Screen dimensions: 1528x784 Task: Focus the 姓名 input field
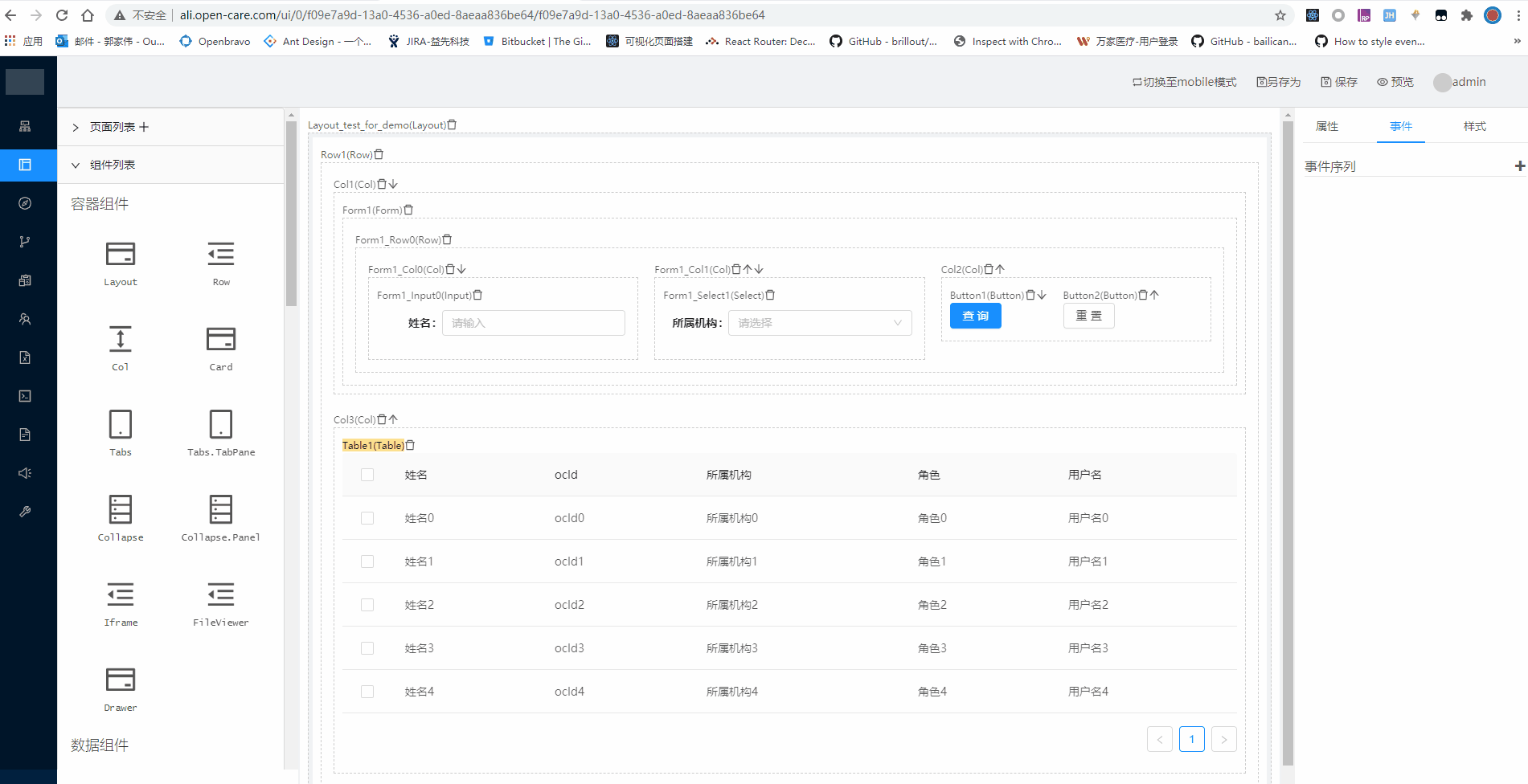click(534, 323)
